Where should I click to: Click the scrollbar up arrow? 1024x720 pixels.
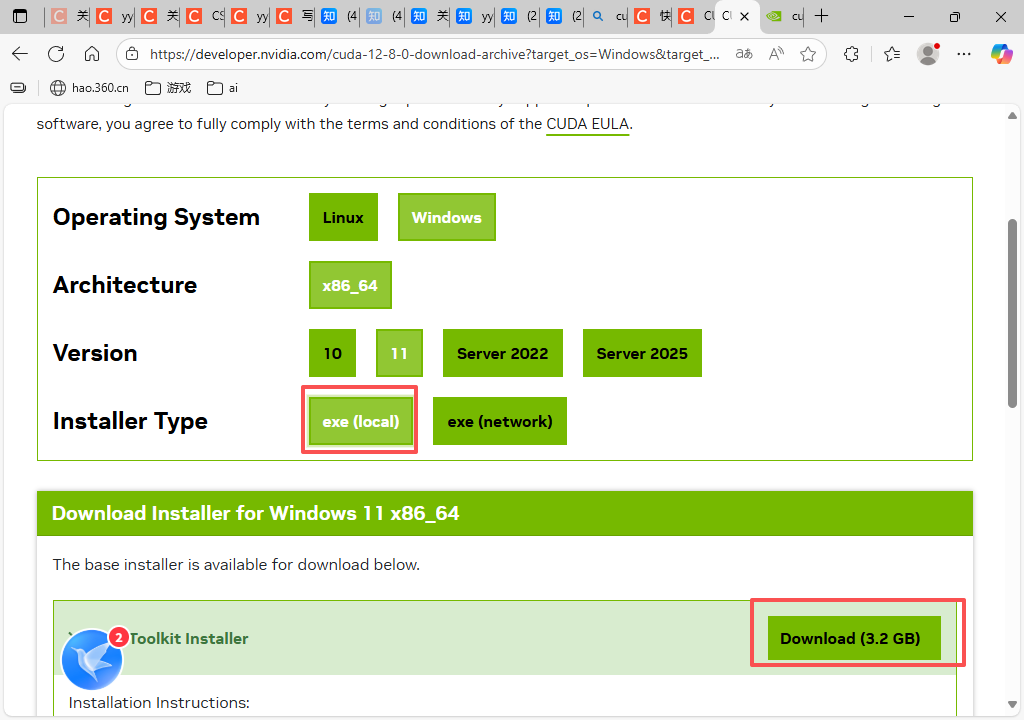[x=1012, y=116]
